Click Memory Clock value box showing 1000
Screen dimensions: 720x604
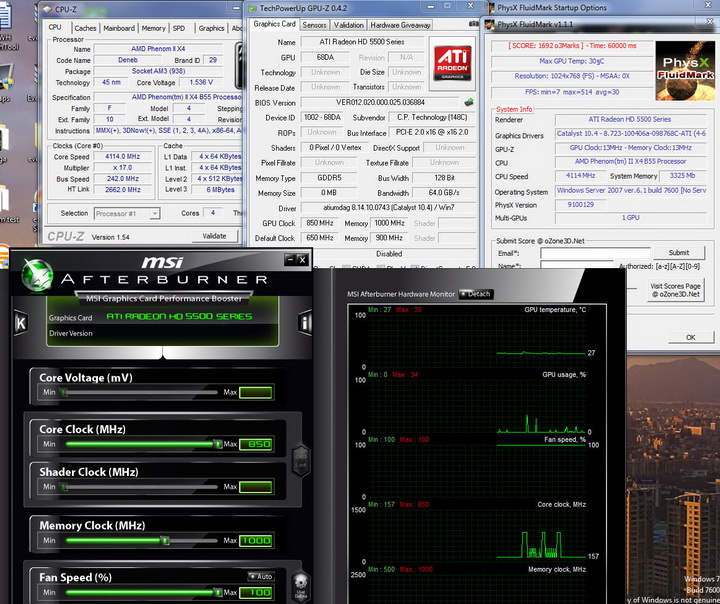(x=256, y=541)
